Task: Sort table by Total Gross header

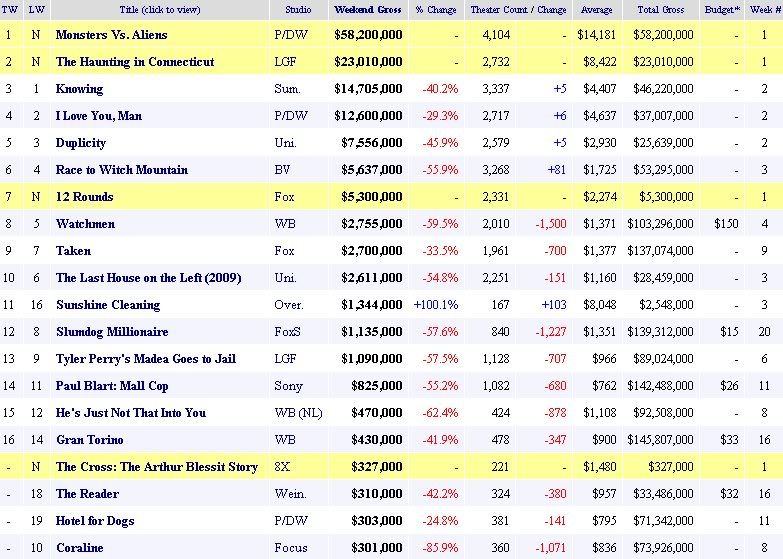Action: click(x=661, y=10)
